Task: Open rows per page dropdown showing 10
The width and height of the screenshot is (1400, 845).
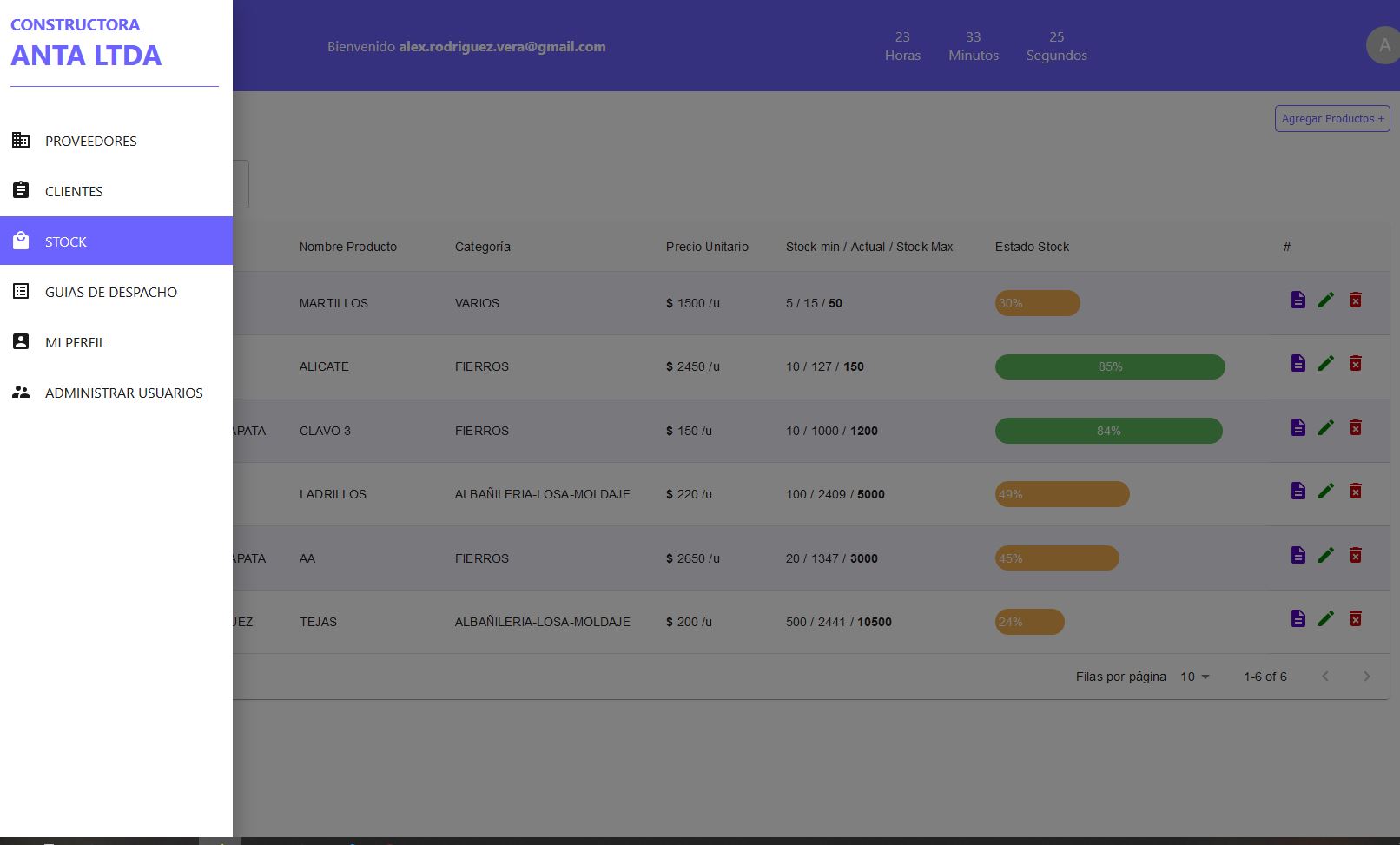Action: click(1195, 677)
